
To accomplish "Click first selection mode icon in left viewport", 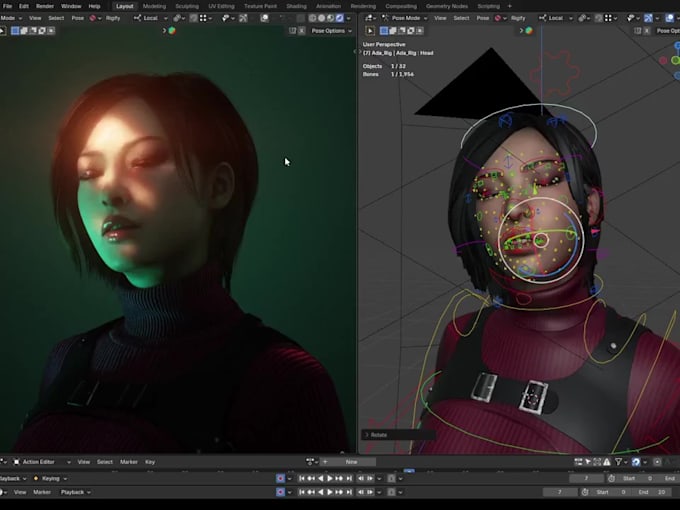I will click(x=15, y=30).
